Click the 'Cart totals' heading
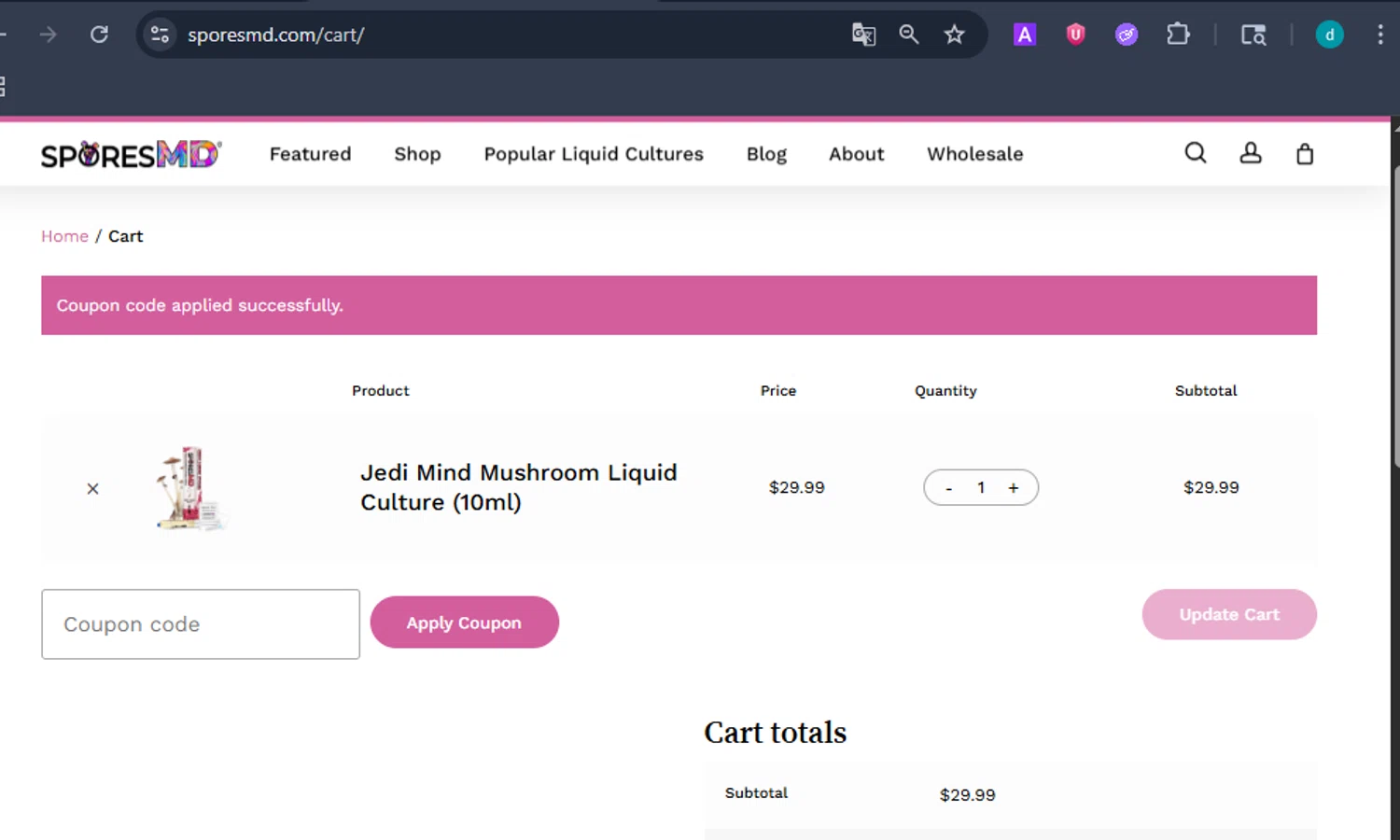Image resolution: width=1400 pixels, height=840 pixels. coord(775,733)
